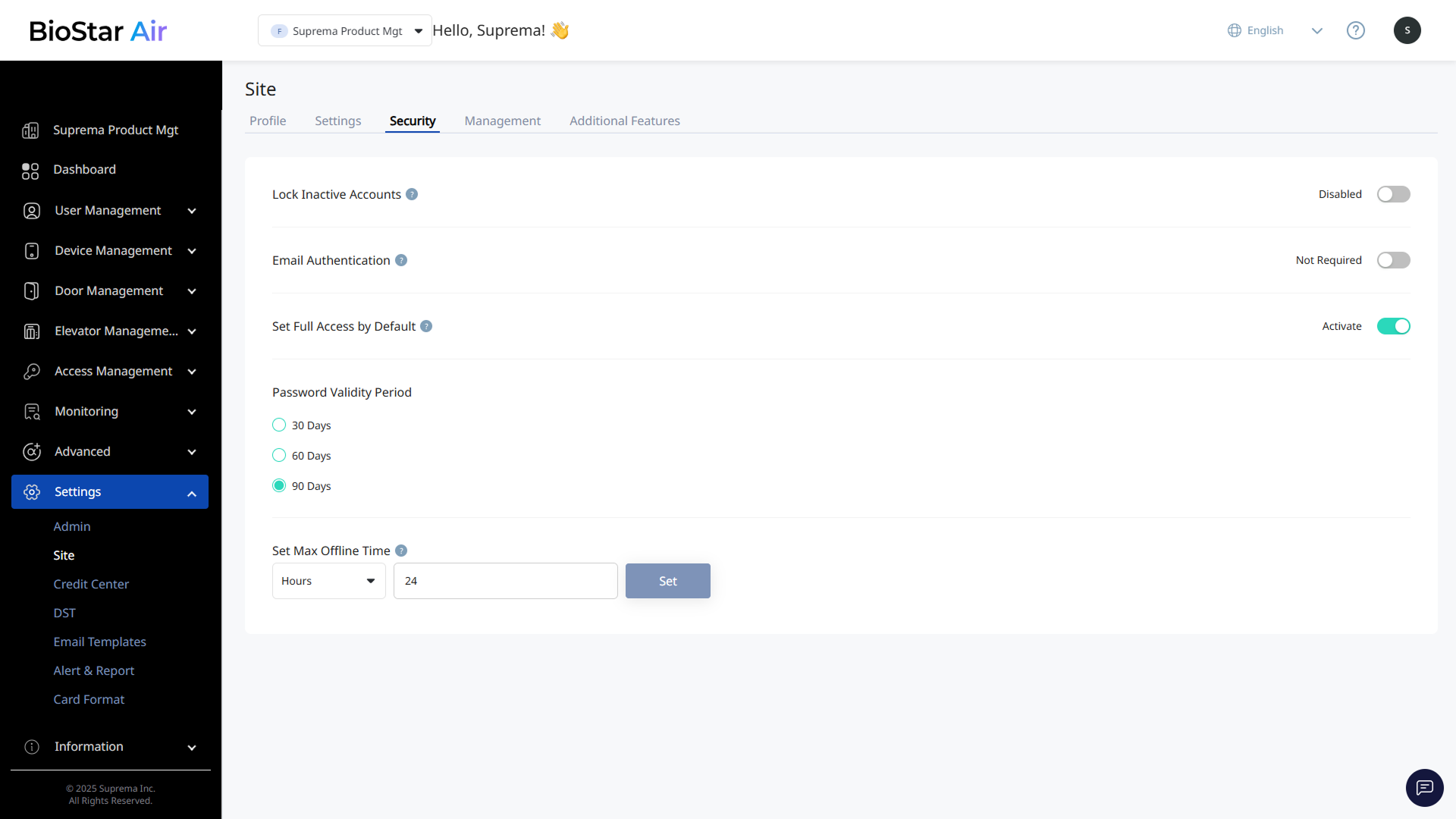Click the max offline time input field
The width and height of the screenshot is (1456, 819).
coord(505,581)
